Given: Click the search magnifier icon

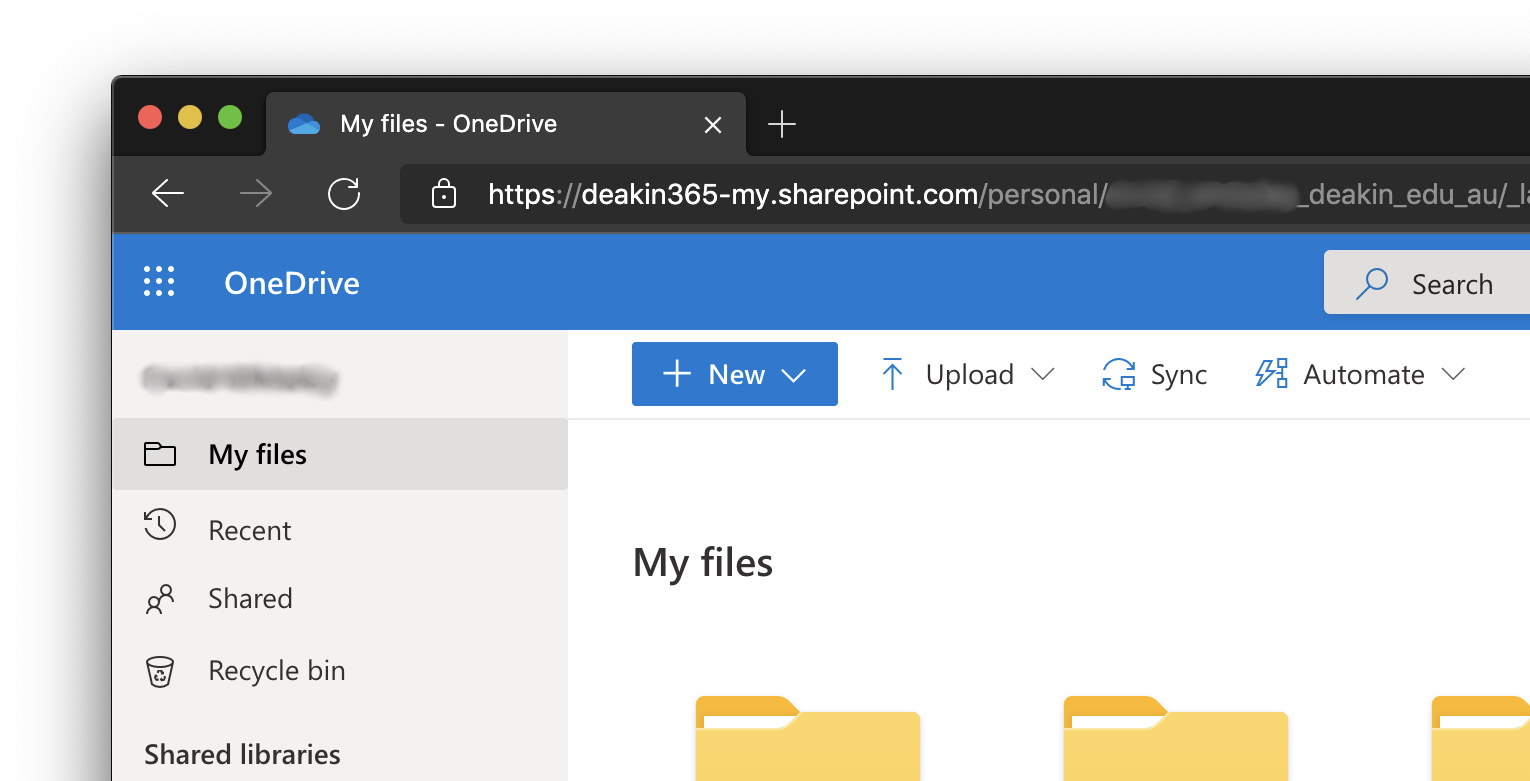Looking at the screenshot, I should click(x=1371, y=283).
